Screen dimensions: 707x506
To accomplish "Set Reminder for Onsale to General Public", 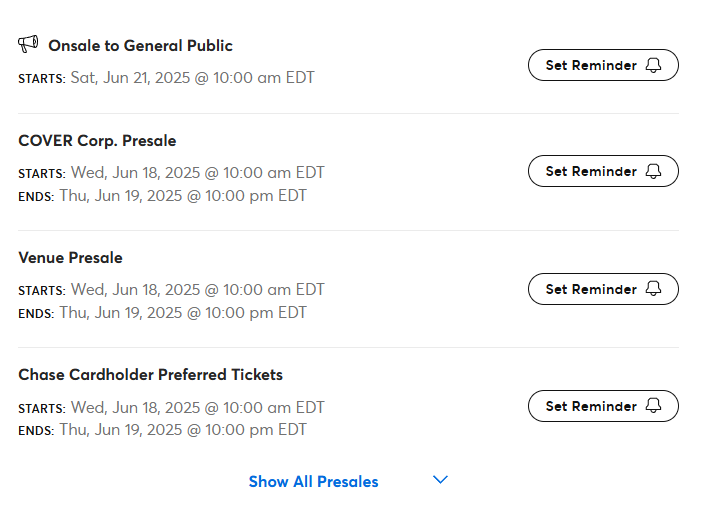I will coord(603,65).
